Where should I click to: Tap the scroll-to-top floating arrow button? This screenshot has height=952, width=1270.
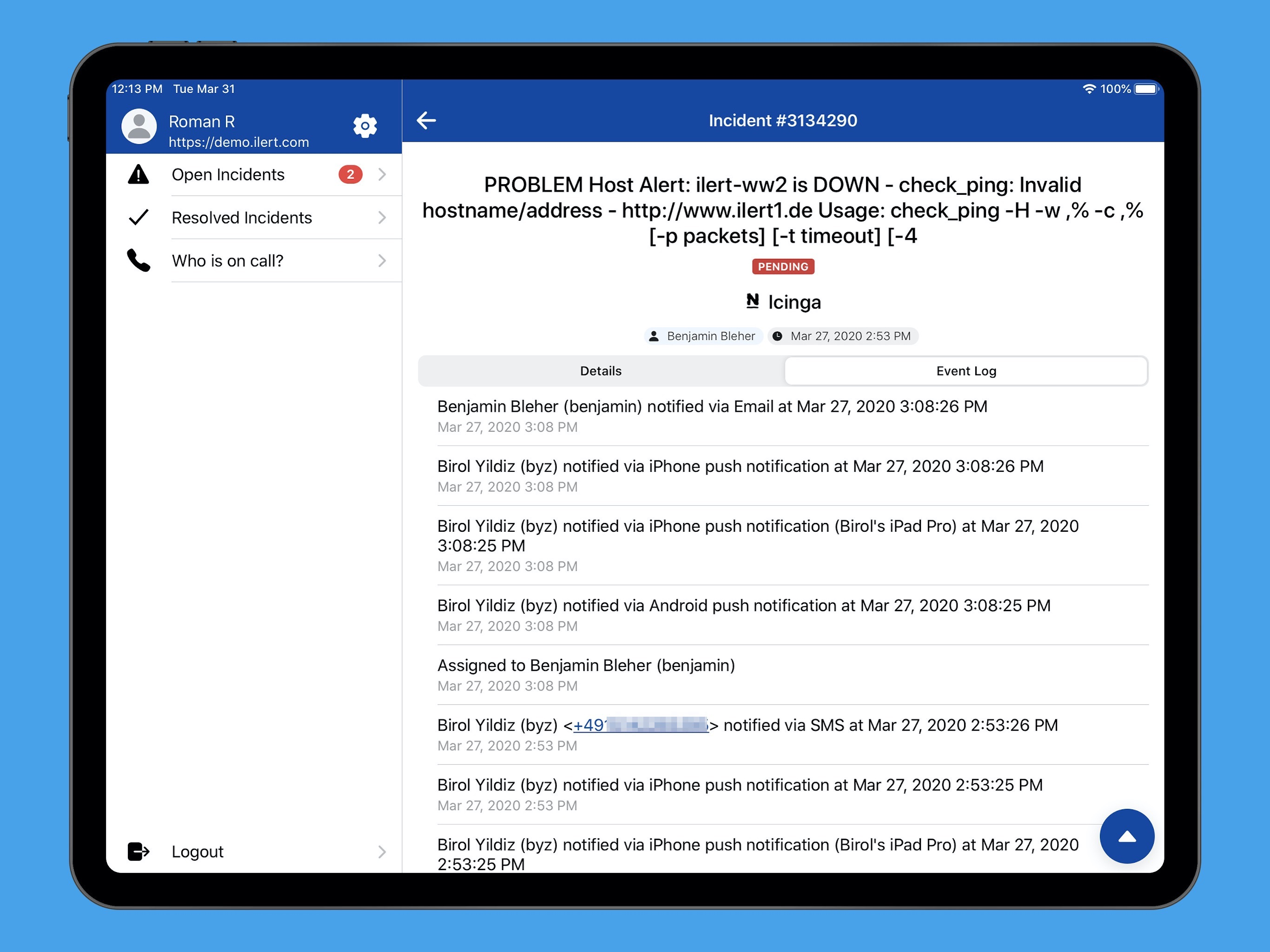coord(1126,836)
